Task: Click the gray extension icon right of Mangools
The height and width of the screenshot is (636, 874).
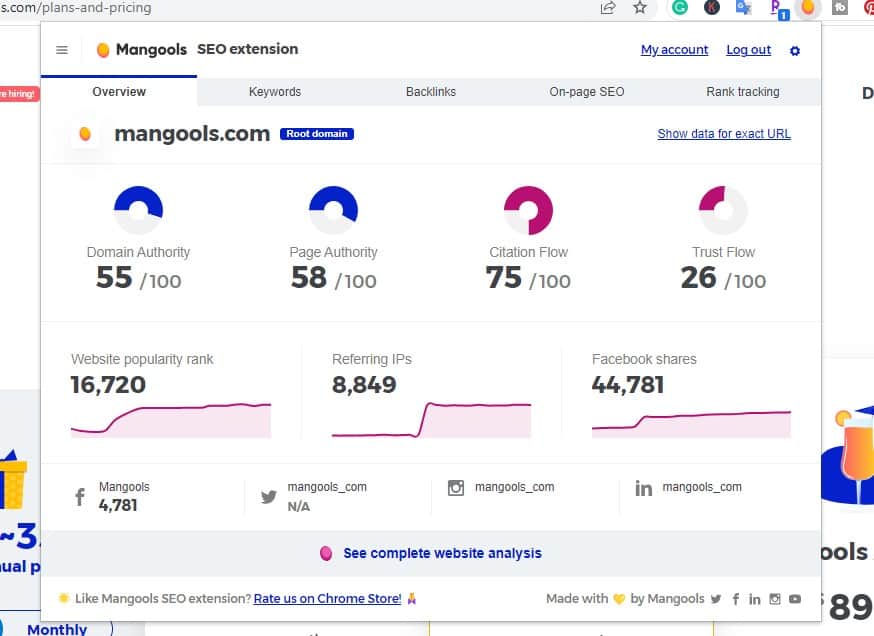Action: [x=840, y=8]
